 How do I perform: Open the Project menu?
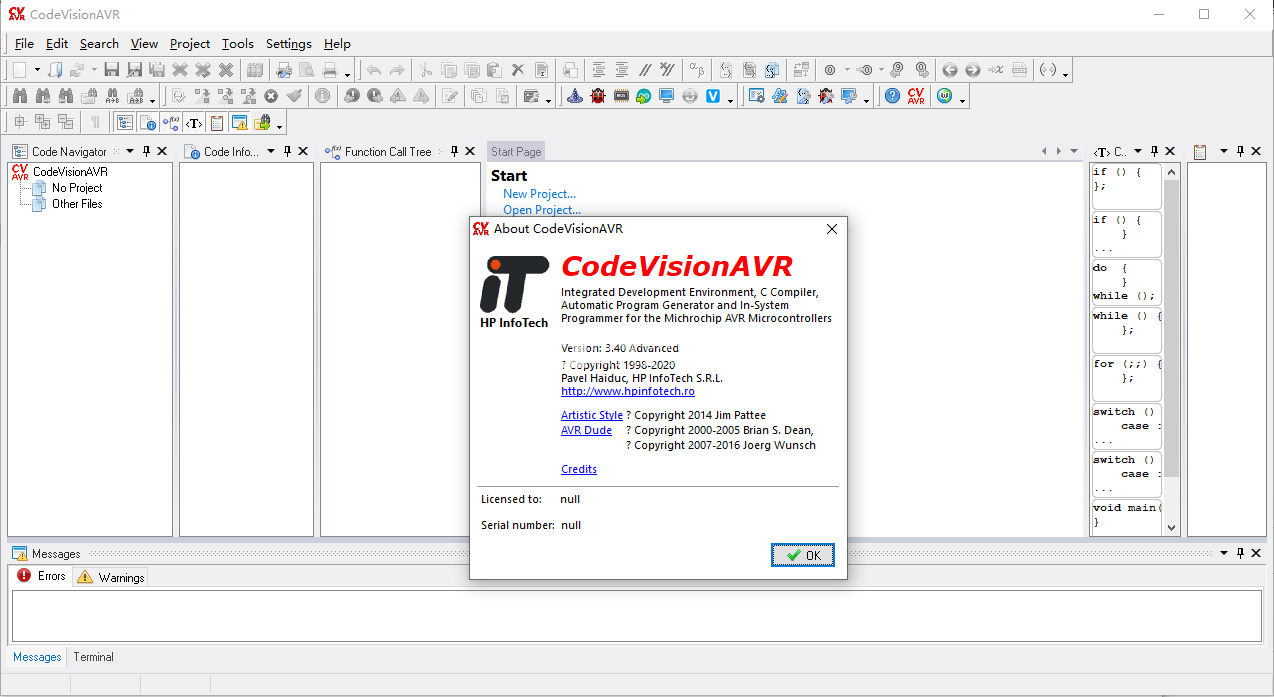[190, 44]
